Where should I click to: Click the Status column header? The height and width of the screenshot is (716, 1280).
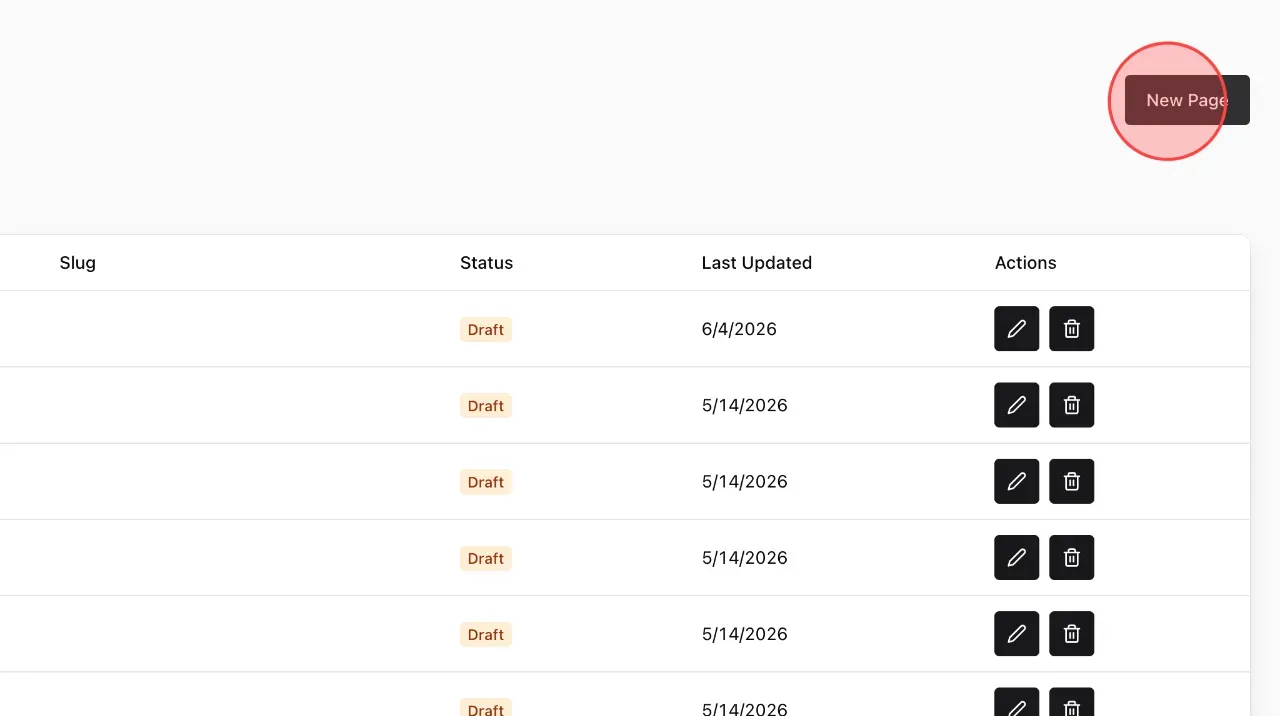tap(486, 263)
